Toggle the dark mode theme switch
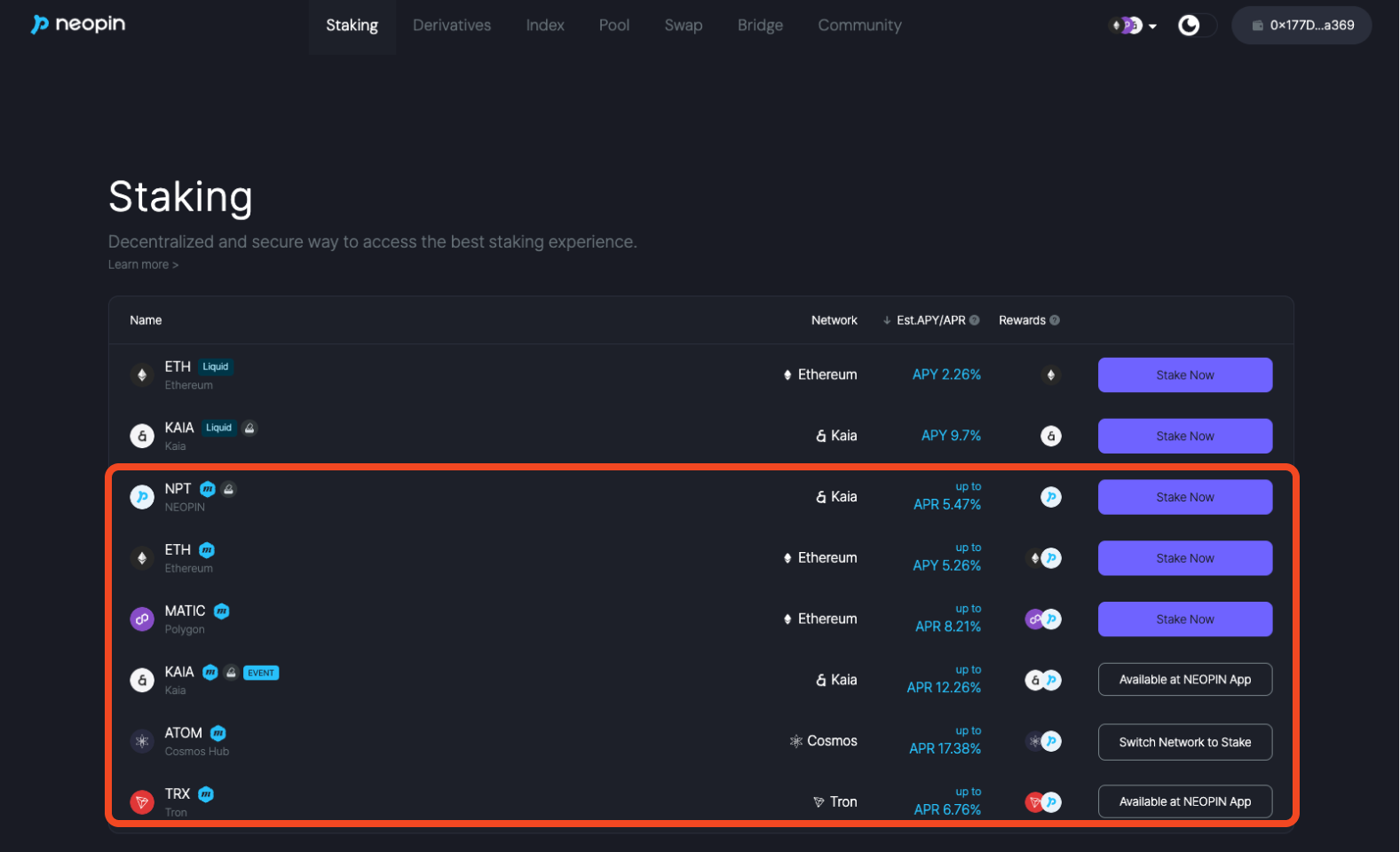1400x852 pixels. [1196, 26]
